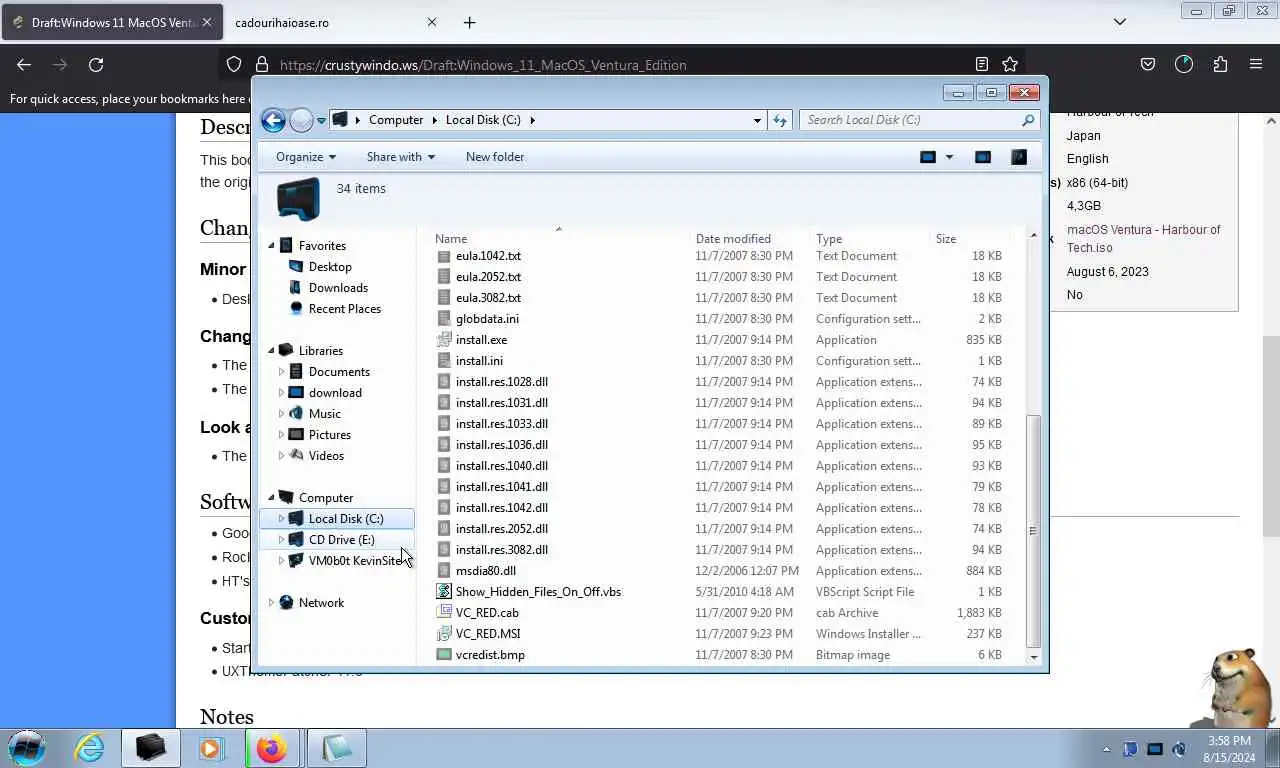Select the Videos library
The image size is (1280, 768).
point(326,456)
